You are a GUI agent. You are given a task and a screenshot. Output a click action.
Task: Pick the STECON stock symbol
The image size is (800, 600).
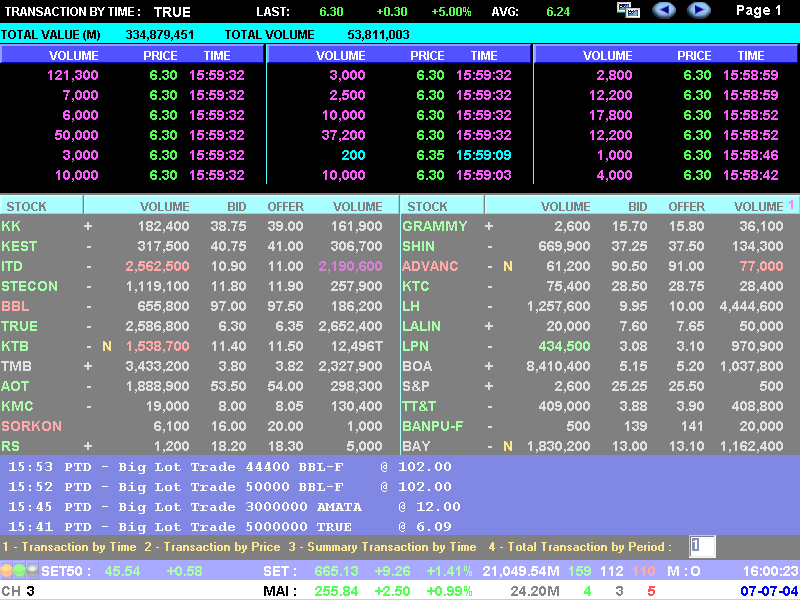click(29, 286)
